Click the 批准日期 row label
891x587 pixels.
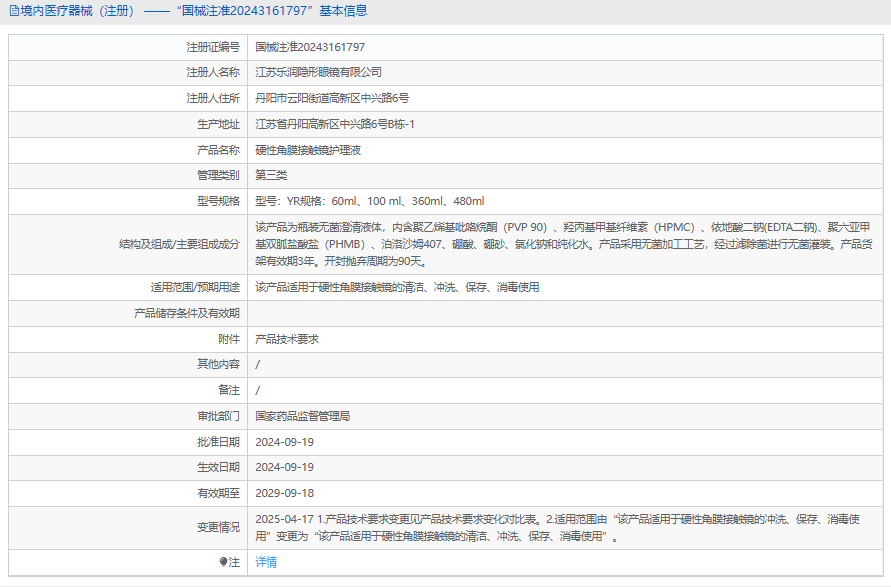click(218, 442)
